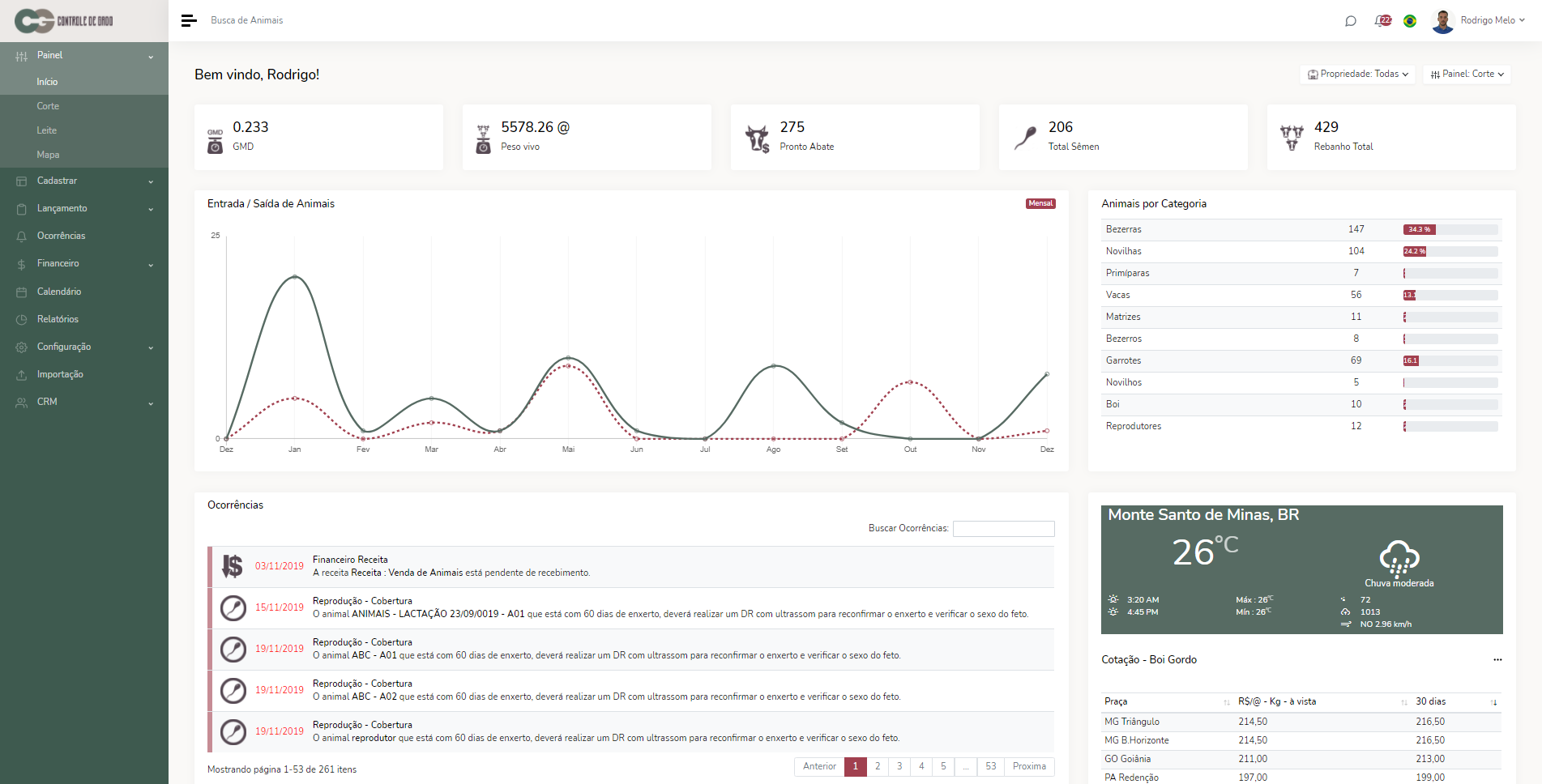
Task: Click the Mensal badge on chart
Action: 1040,204
